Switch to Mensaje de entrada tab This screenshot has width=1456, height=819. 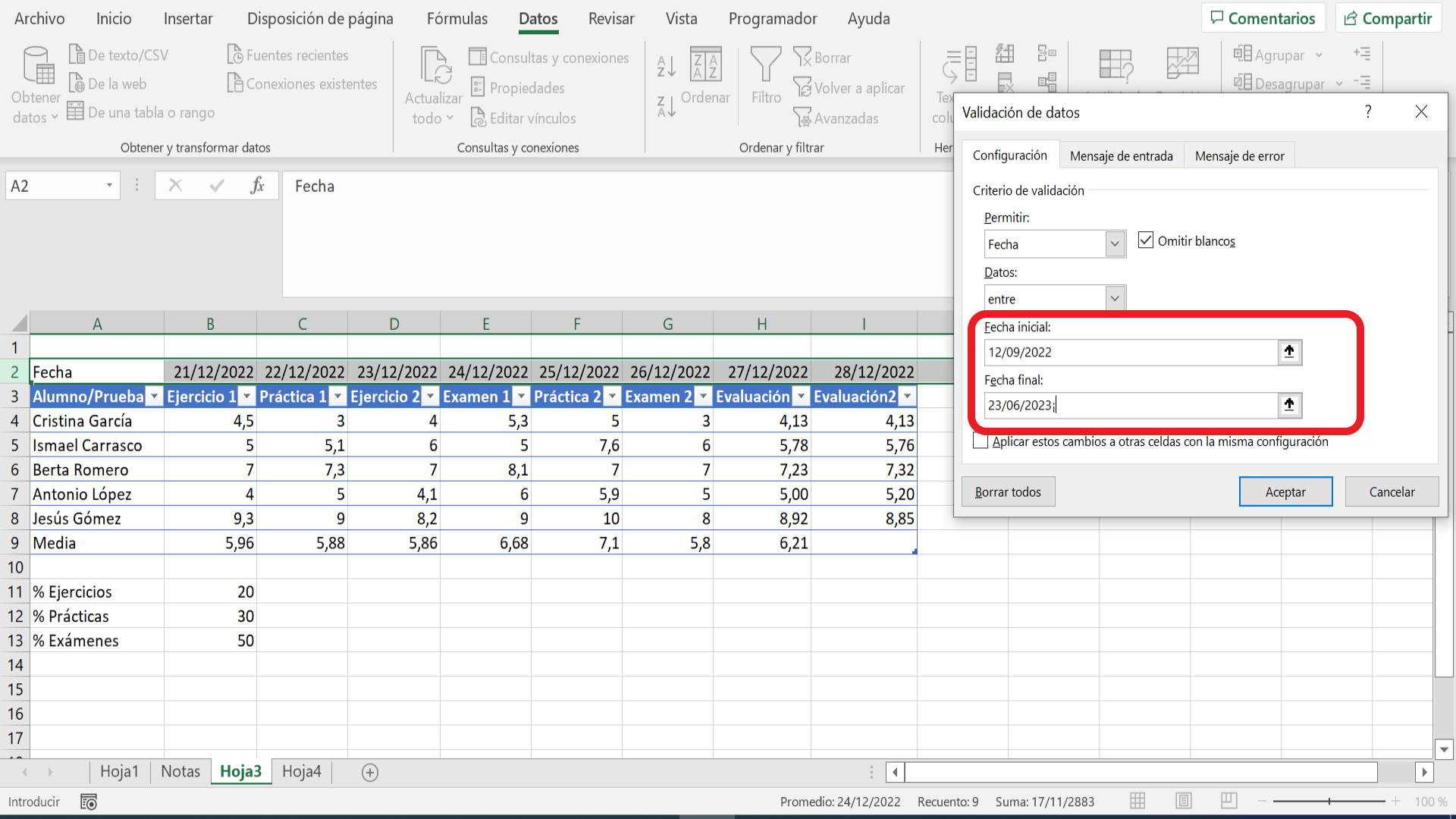pos(1121,155)
